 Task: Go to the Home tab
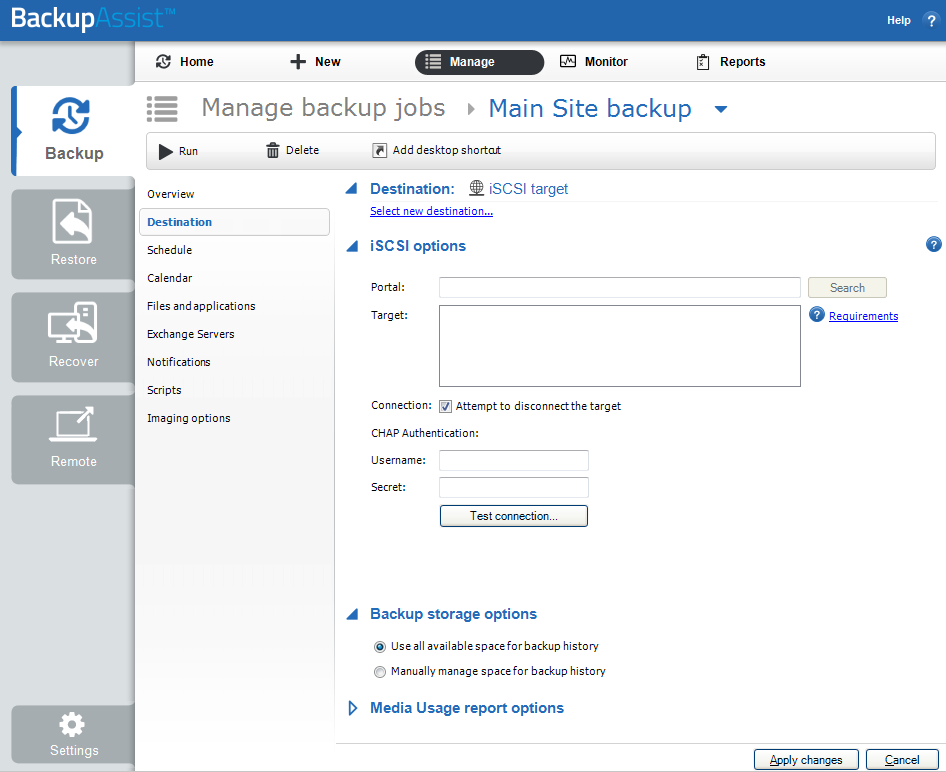tap(185, 62)
